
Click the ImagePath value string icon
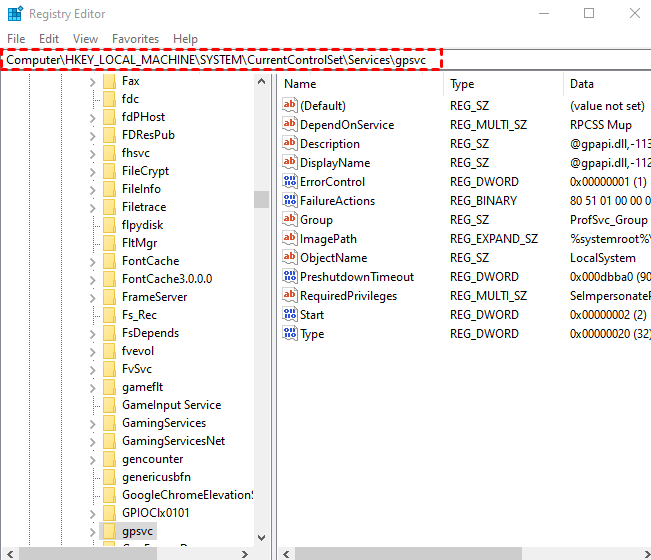290,238
